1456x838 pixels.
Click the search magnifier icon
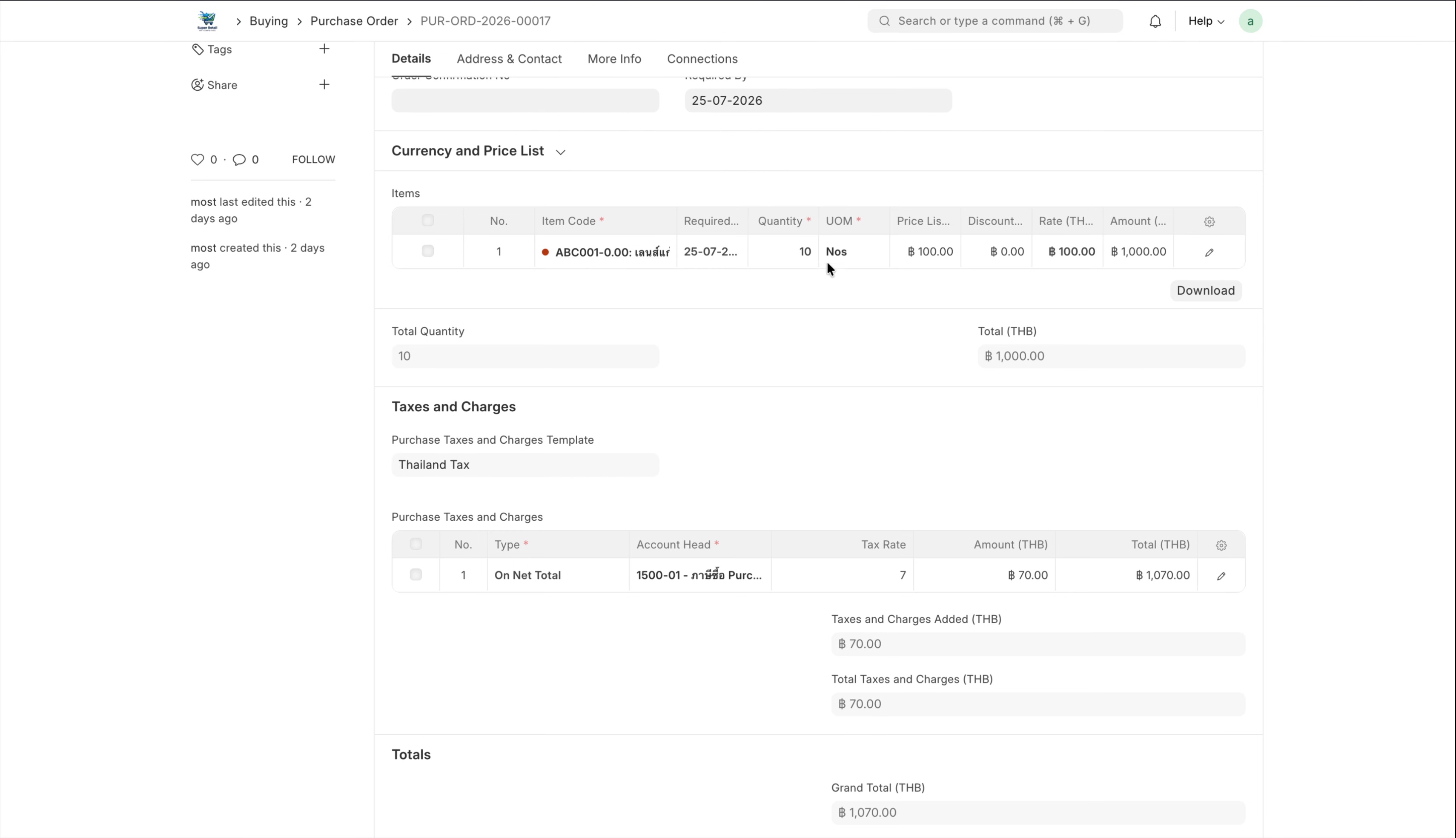coord(885,21)
